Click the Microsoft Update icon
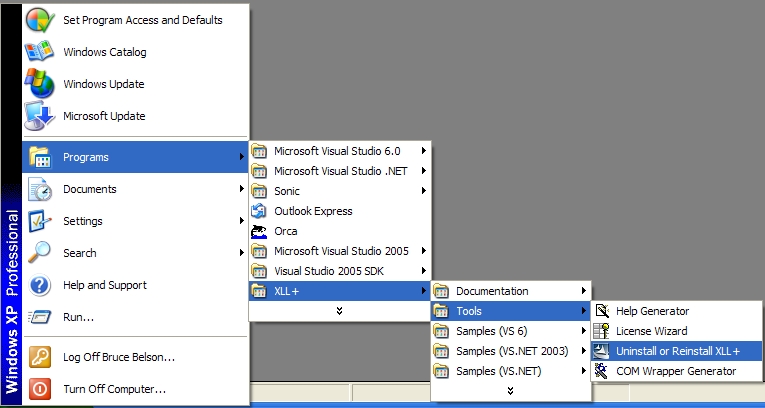The height and width of the screenshot is (408, 765). (x=40, y=116)
